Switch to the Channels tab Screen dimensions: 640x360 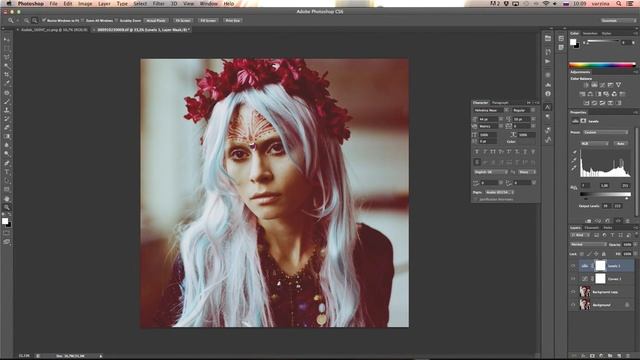[591, 228]
